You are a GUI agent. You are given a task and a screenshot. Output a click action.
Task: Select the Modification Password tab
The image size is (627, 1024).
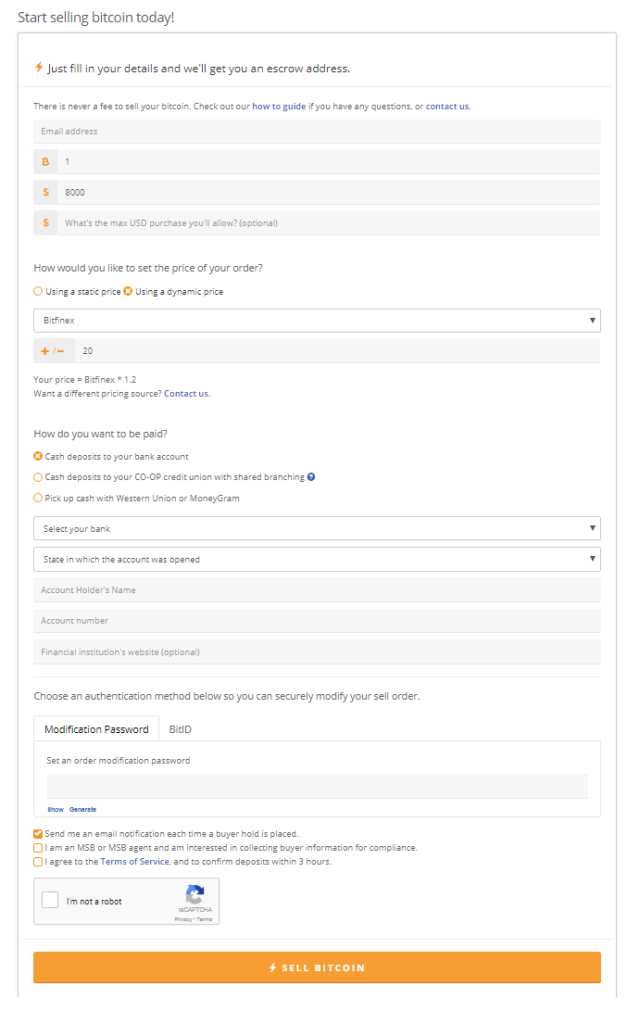[x=96, y=729]
